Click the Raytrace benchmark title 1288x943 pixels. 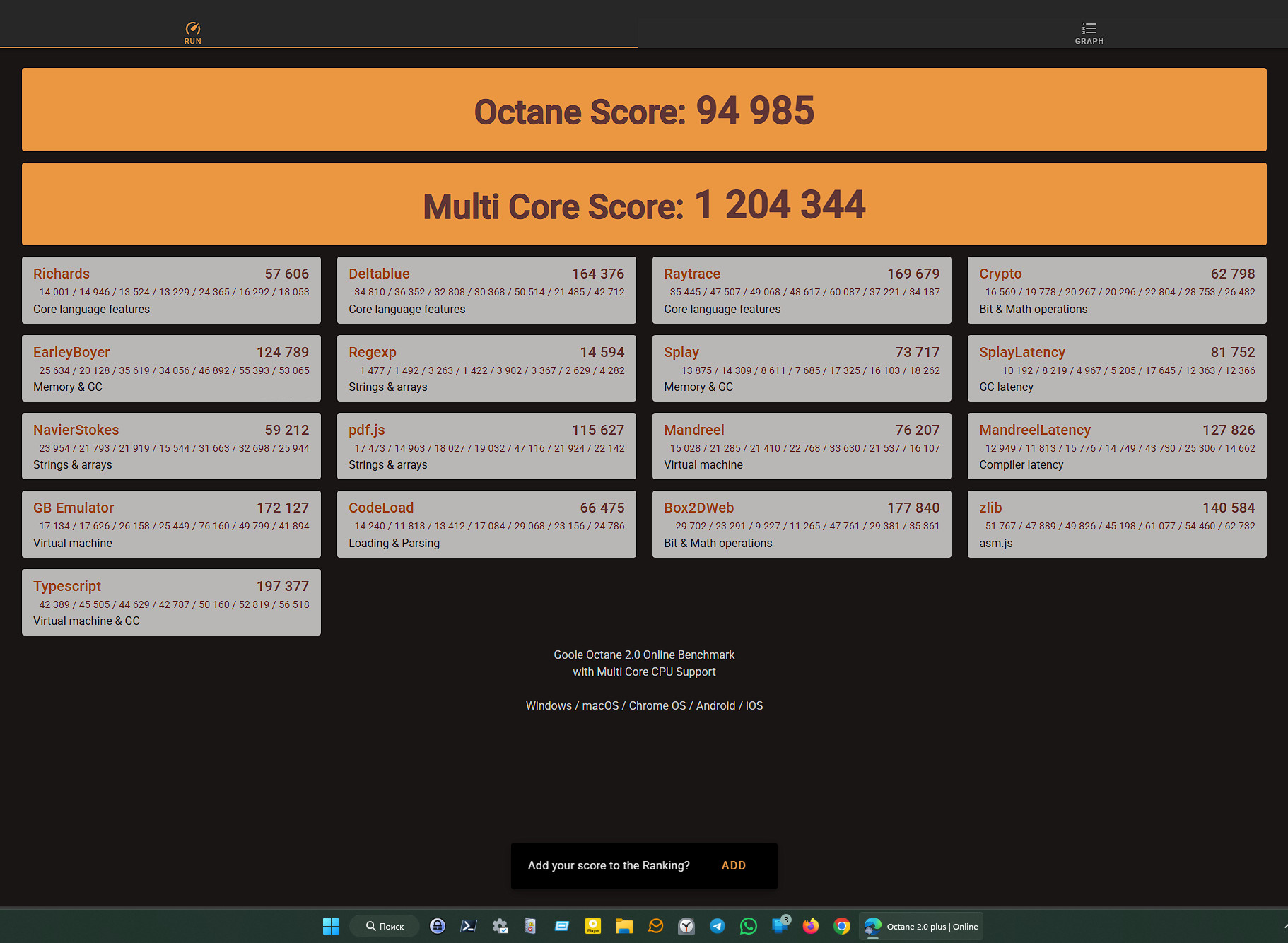[692, 274]
